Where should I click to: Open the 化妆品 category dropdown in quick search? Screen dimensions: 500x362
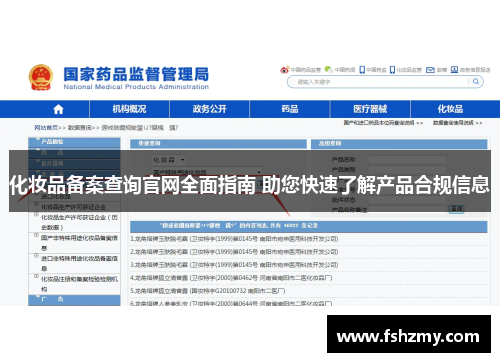(169, 160)
